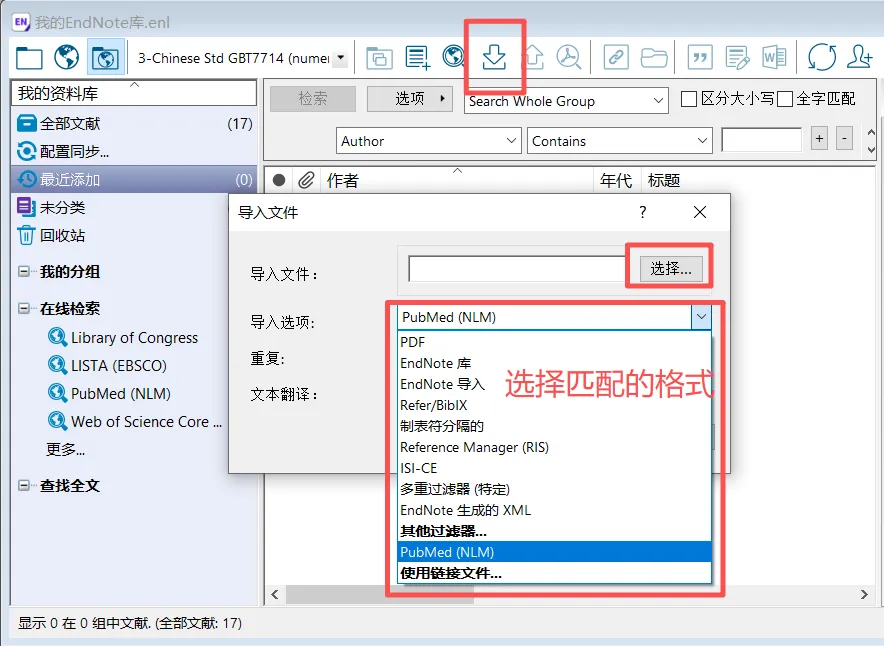
Task: Click the export upload arrow icon
Action: coord(532,57)
